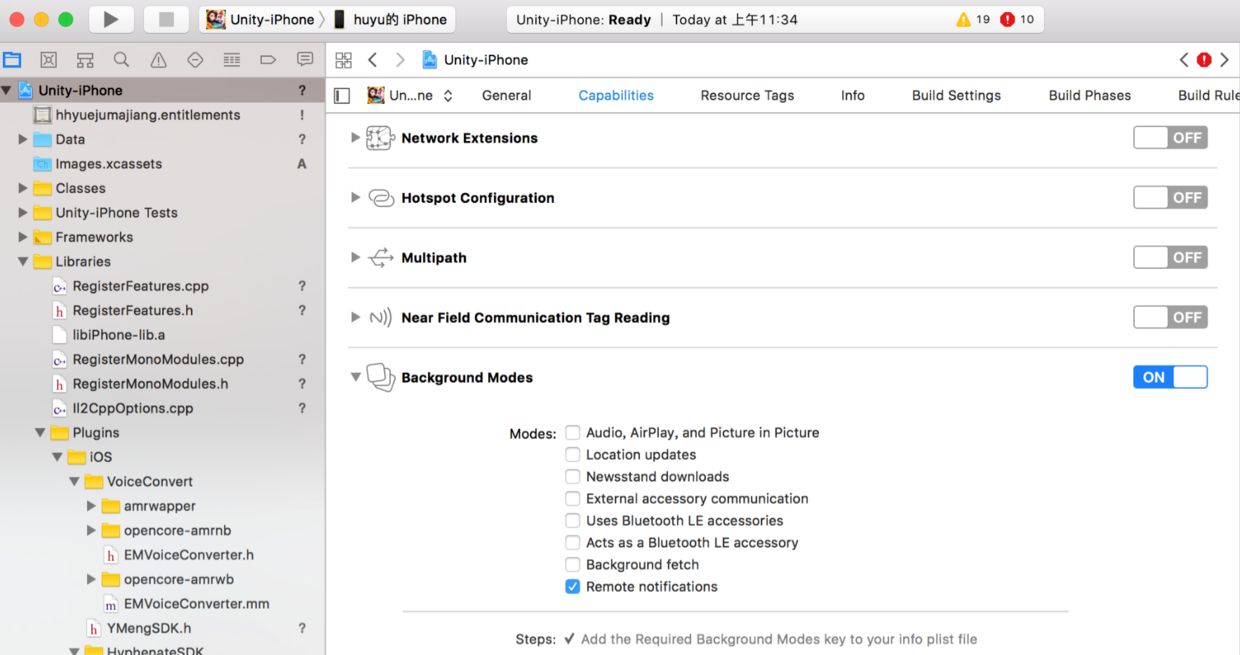The image size is (1240, 655).
Task: Collapse the Libraries folder
Action: coord(23,262)
